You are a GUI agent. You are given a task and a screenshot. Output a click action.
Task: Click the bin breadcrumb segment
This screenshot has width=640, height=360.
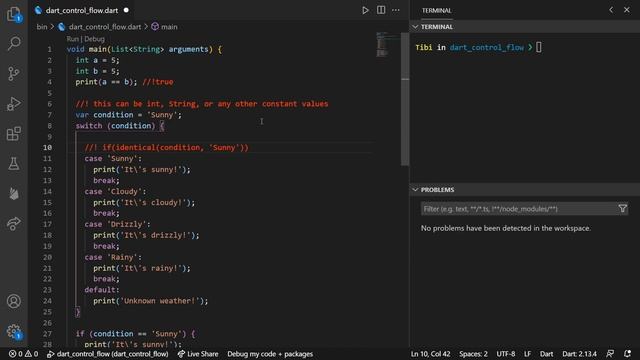42,27
